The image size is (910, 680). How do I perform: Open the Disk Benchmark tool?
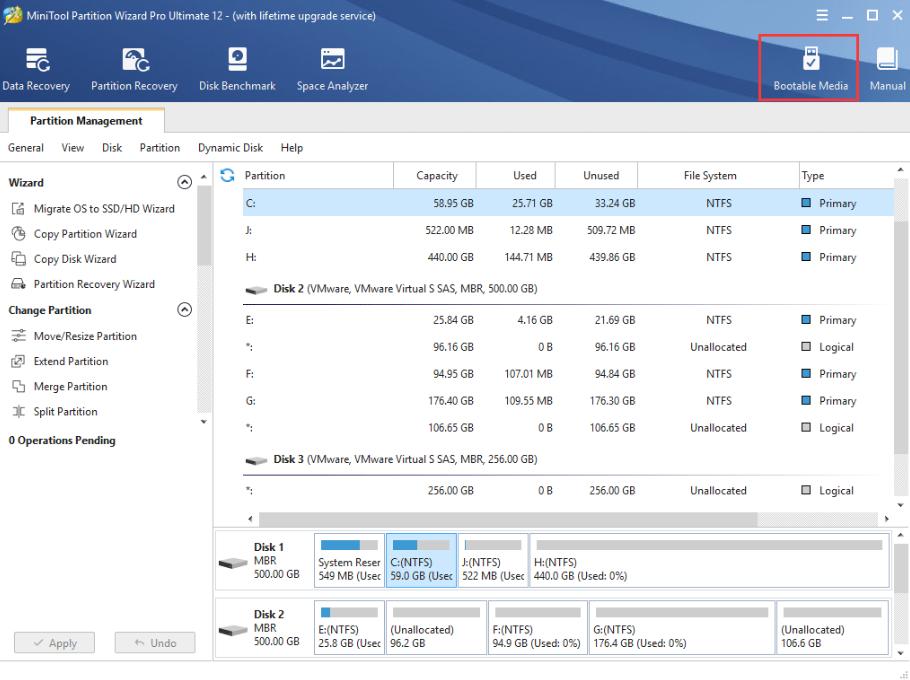click(x=237, y=68)
